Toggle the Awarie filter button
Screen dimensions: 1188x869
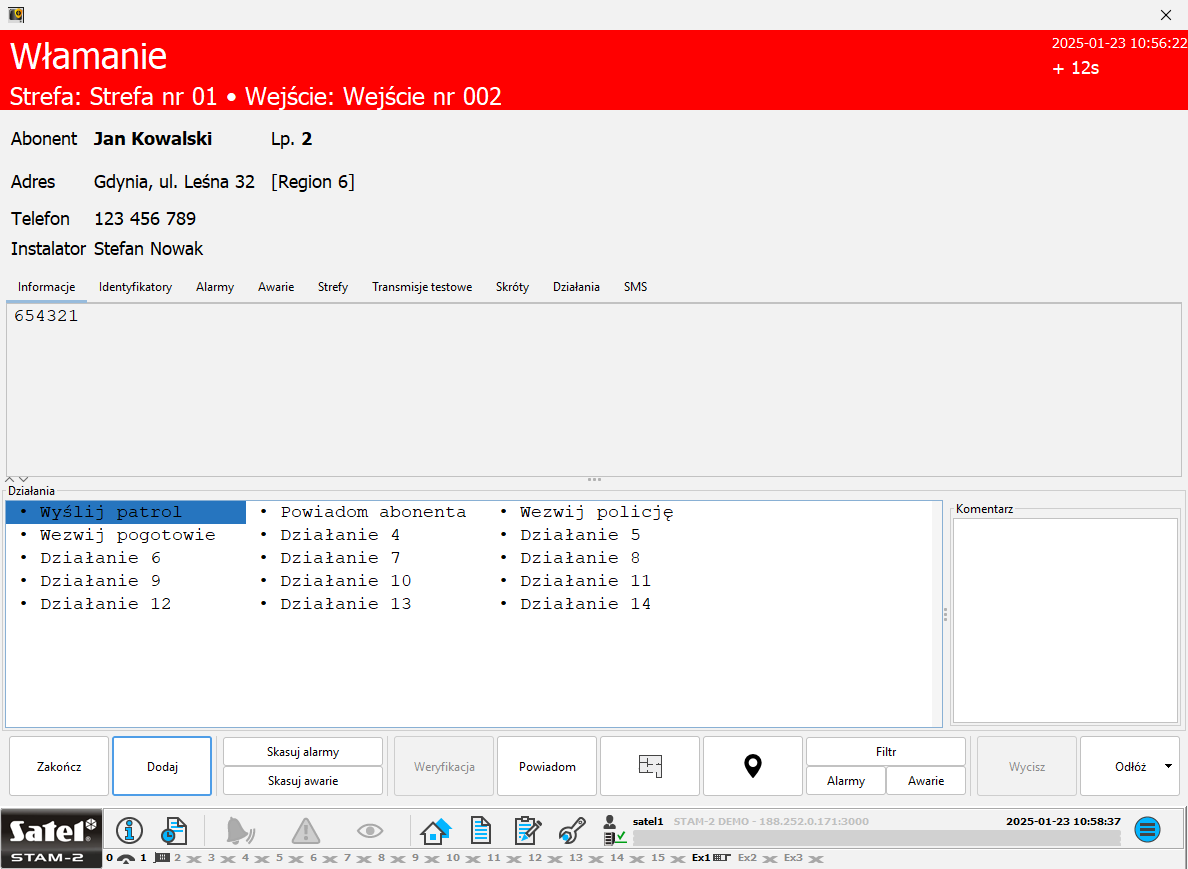pos(925,781)
